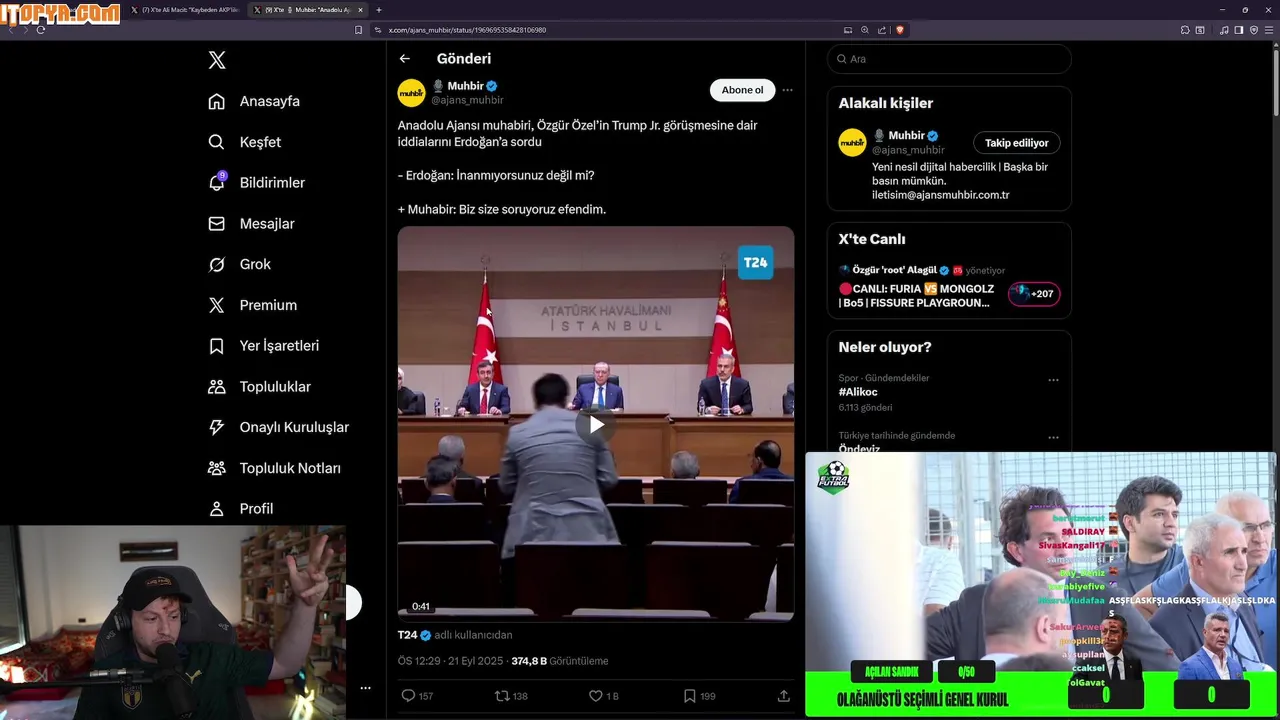The width and height of the screenshot is (1280, 720).
Task: Open the X logo home link
Action: click(217, 60)
